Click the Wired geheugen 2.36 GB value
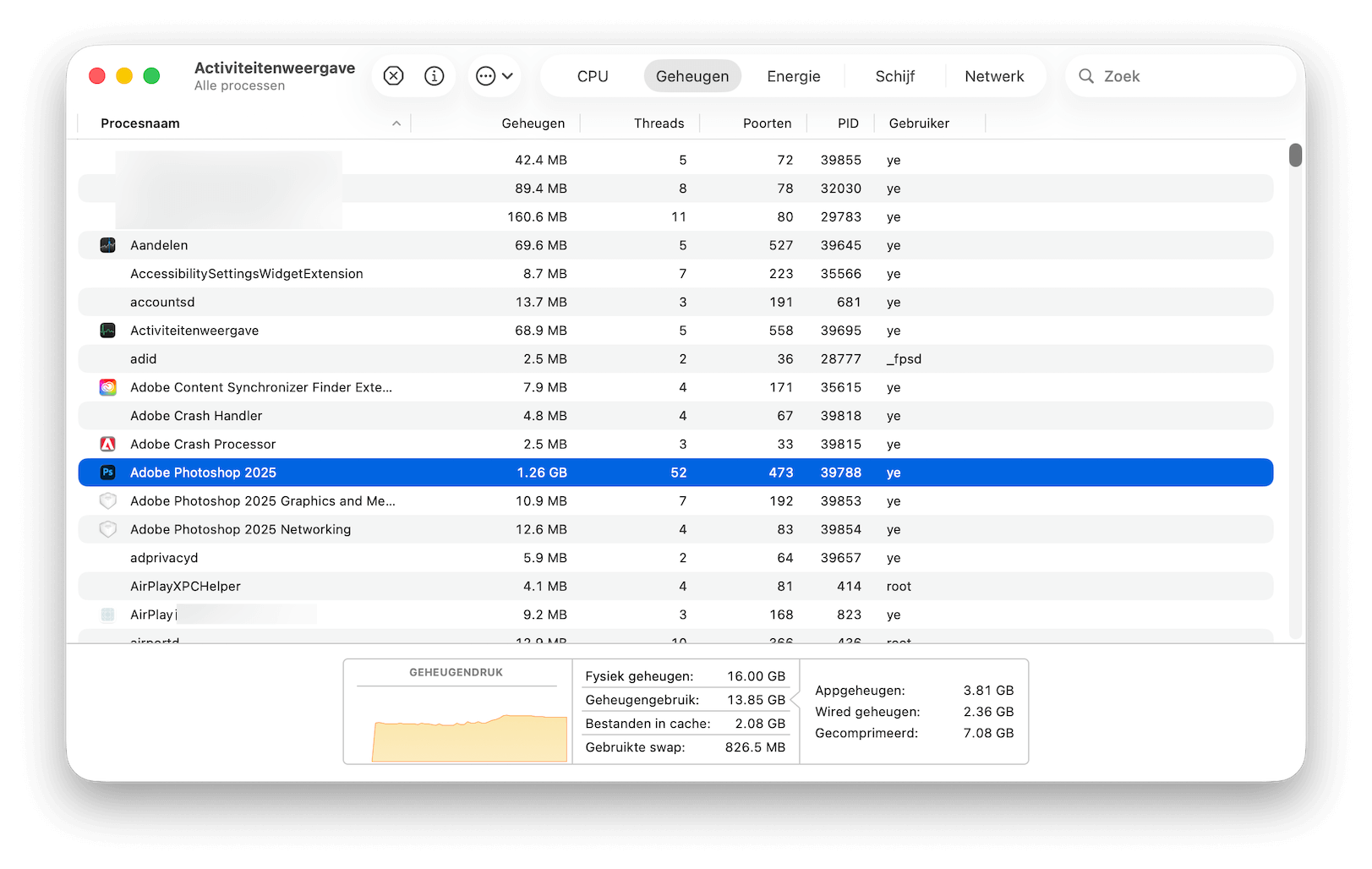 pos(988,712)
